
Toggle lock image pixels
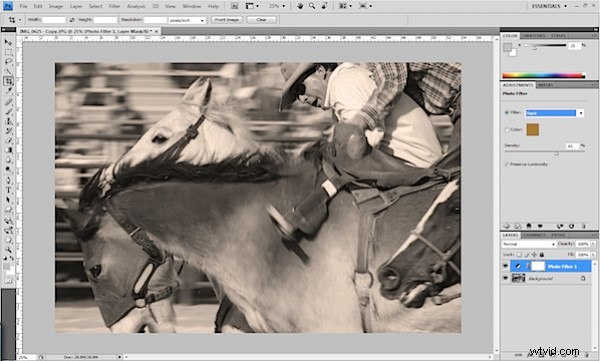click(x=527, y=255)
